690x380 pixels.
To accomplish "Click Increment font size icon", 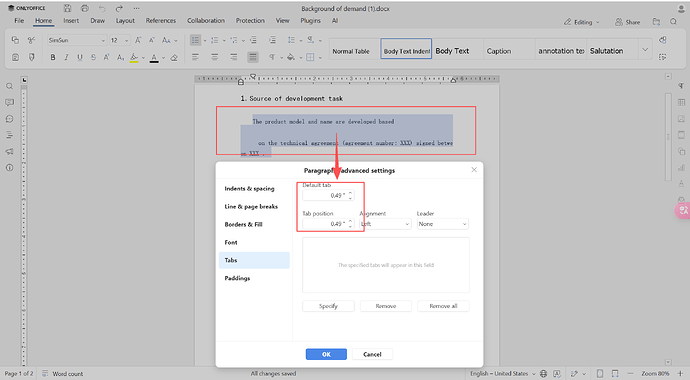I will coord(138,40).
